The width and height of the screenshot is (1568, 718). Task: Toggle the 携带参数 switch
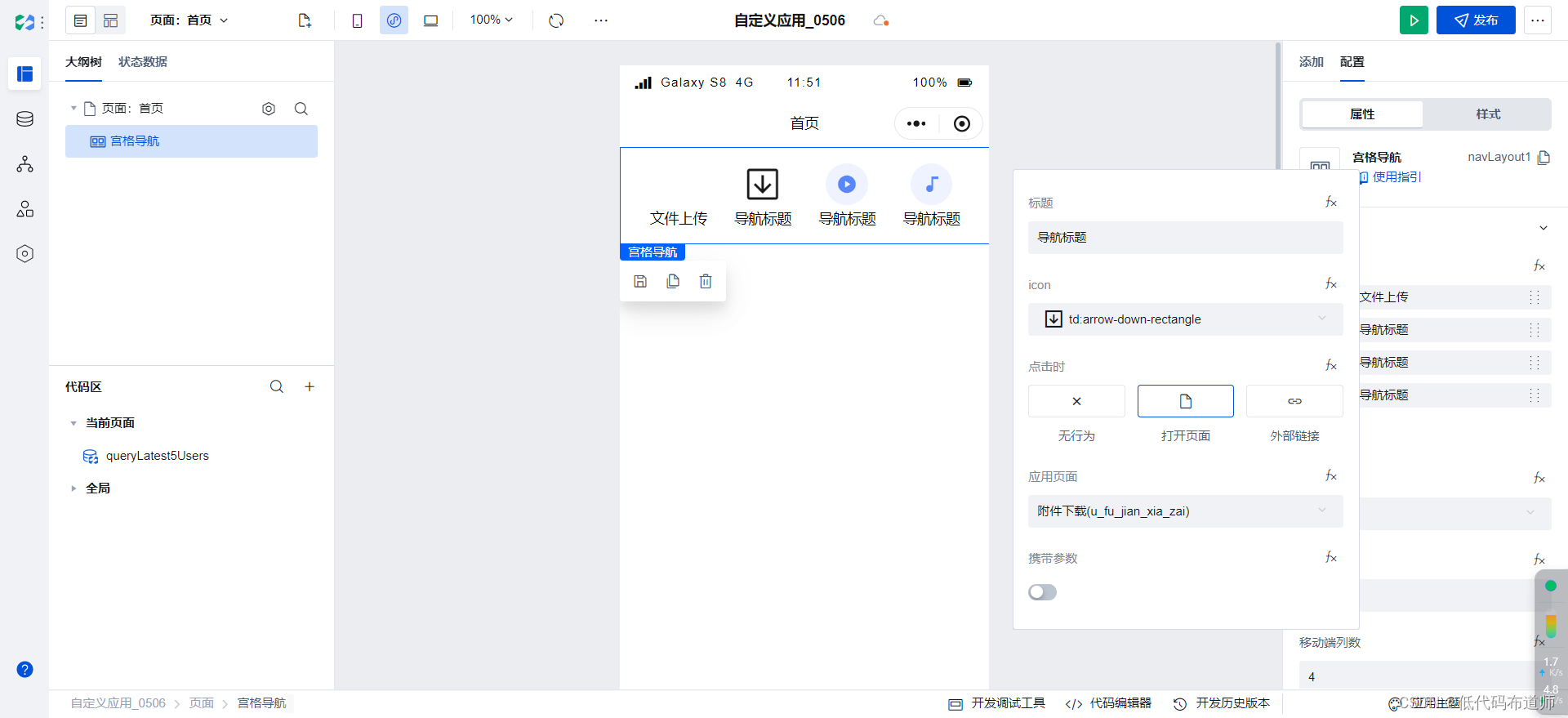[x=1042, y=592]
